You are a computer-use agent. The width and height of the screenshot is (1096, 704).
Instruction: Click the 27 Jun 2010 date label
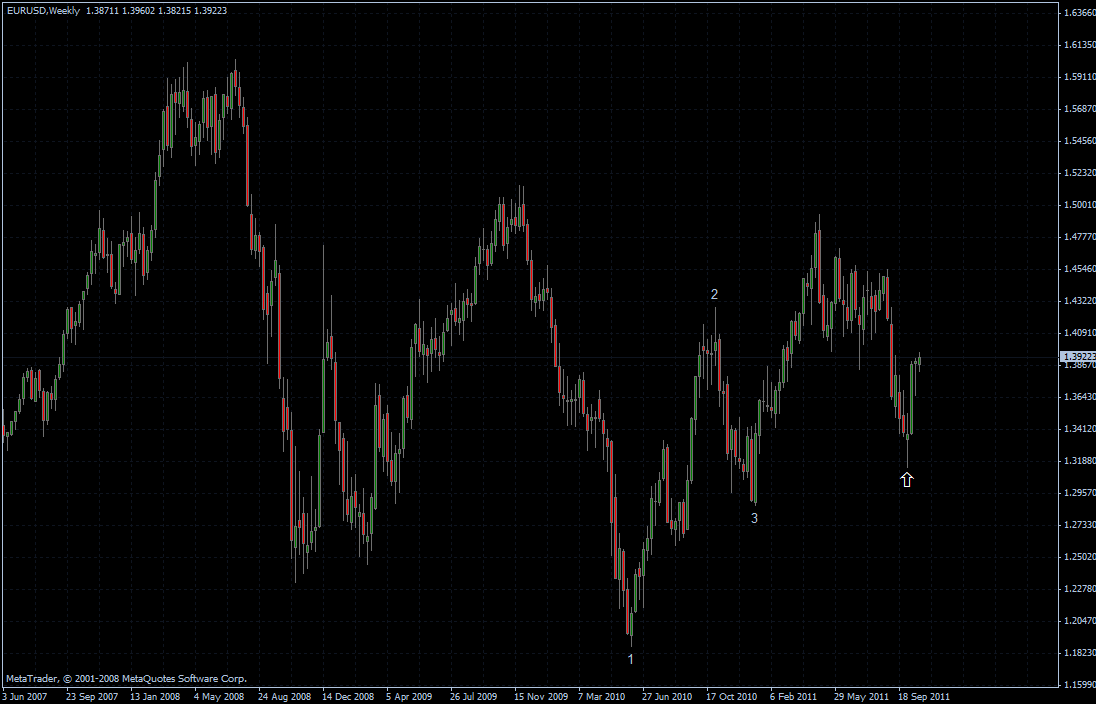(667, 696)
